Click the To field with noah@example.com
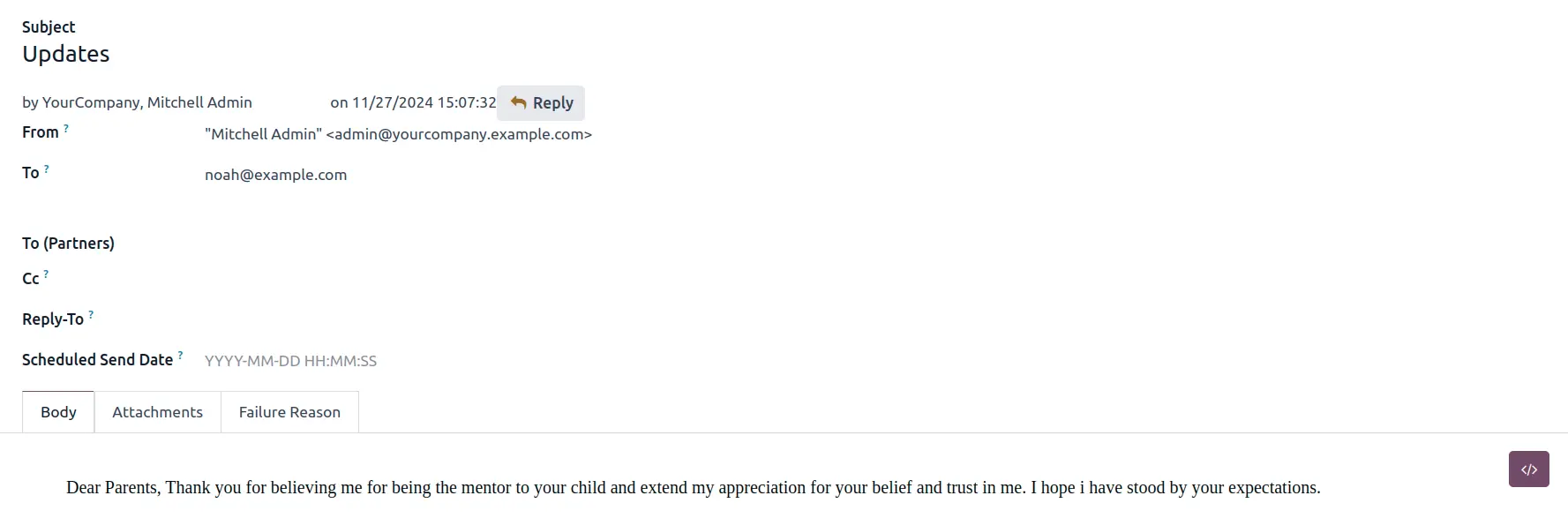The width and height of the screenshot is (1568, 518). click(276, 175)
